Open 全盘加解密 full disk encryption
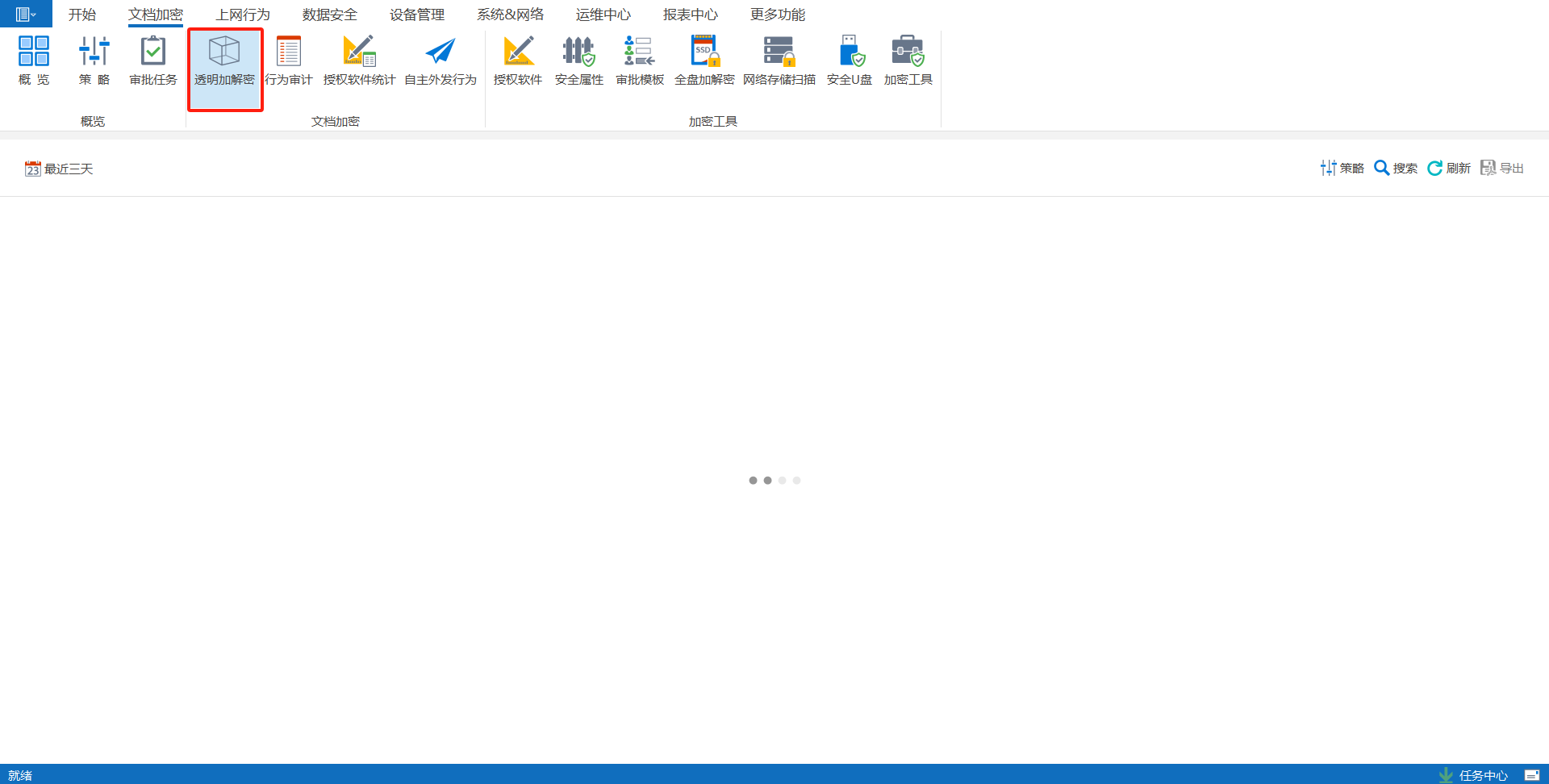Viewport: 1549px width, 784px height. point(704,60)
